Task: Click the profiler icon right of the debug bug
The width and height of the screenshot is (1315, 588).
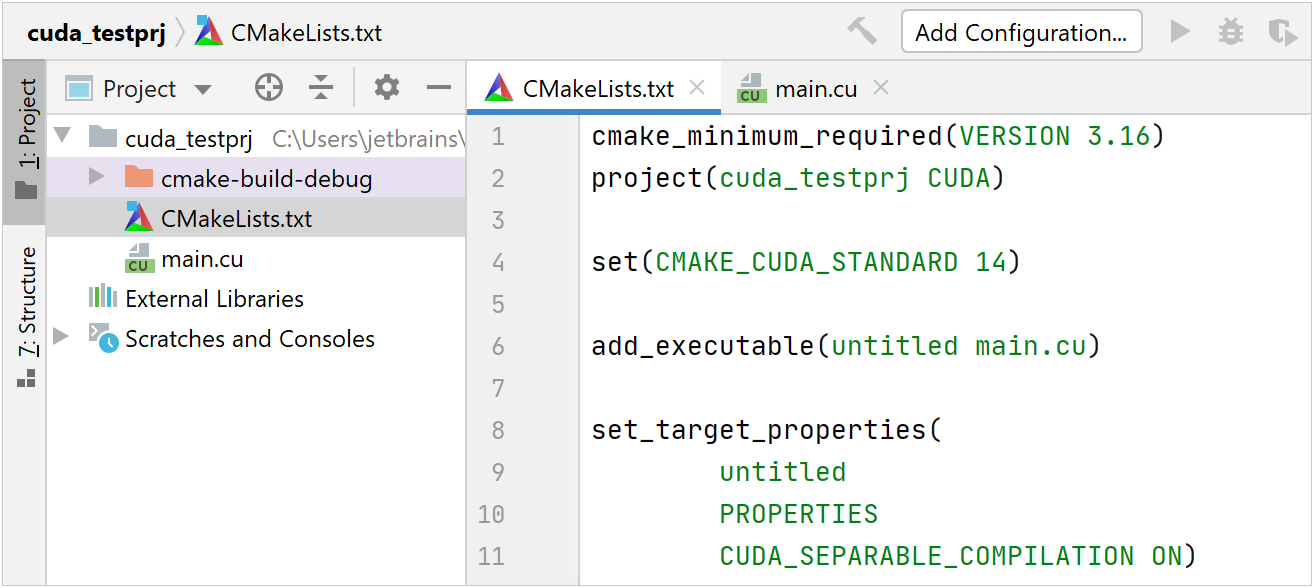Action: 1282,31
